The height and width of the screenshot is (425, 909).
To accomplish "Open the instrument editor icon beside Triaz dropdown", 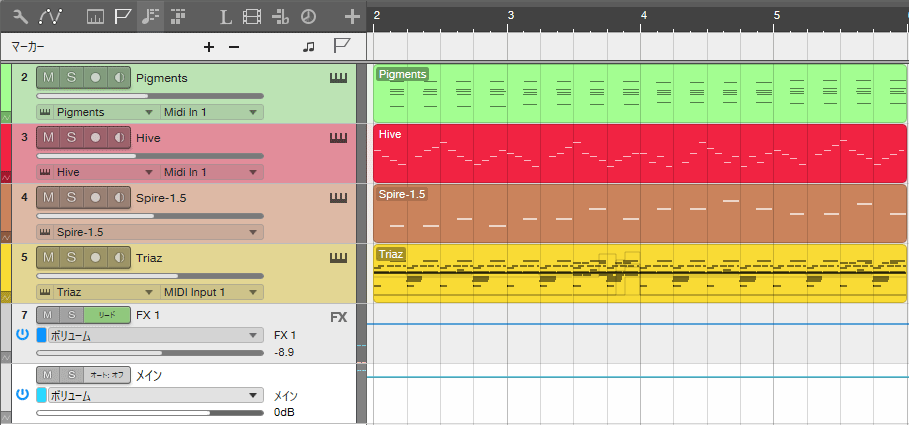I will tap(45, 292).
